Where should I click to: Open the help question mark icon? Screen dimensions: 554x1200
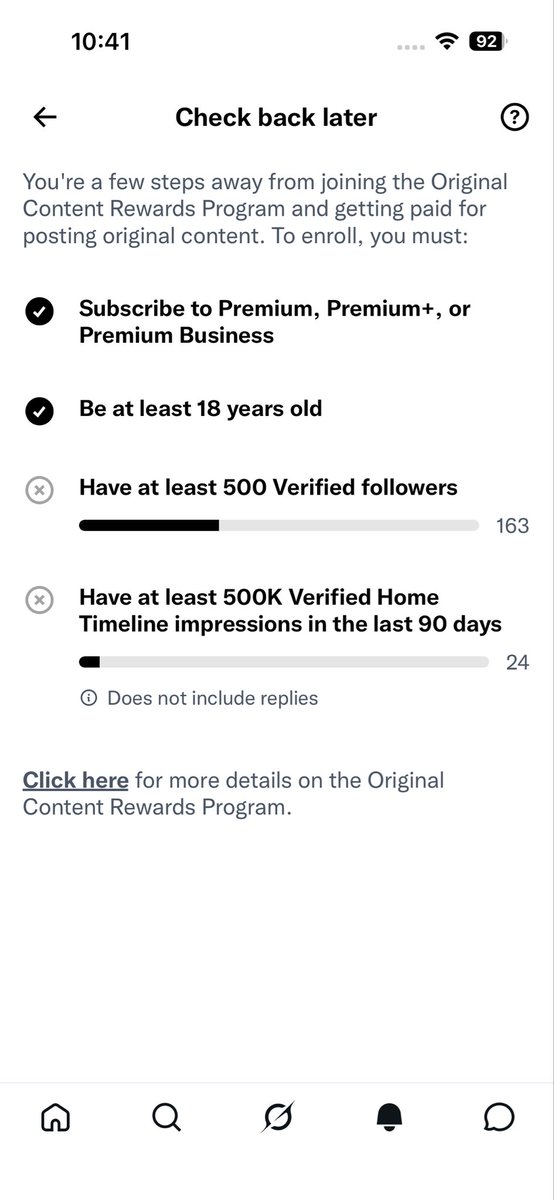(514, 117)
